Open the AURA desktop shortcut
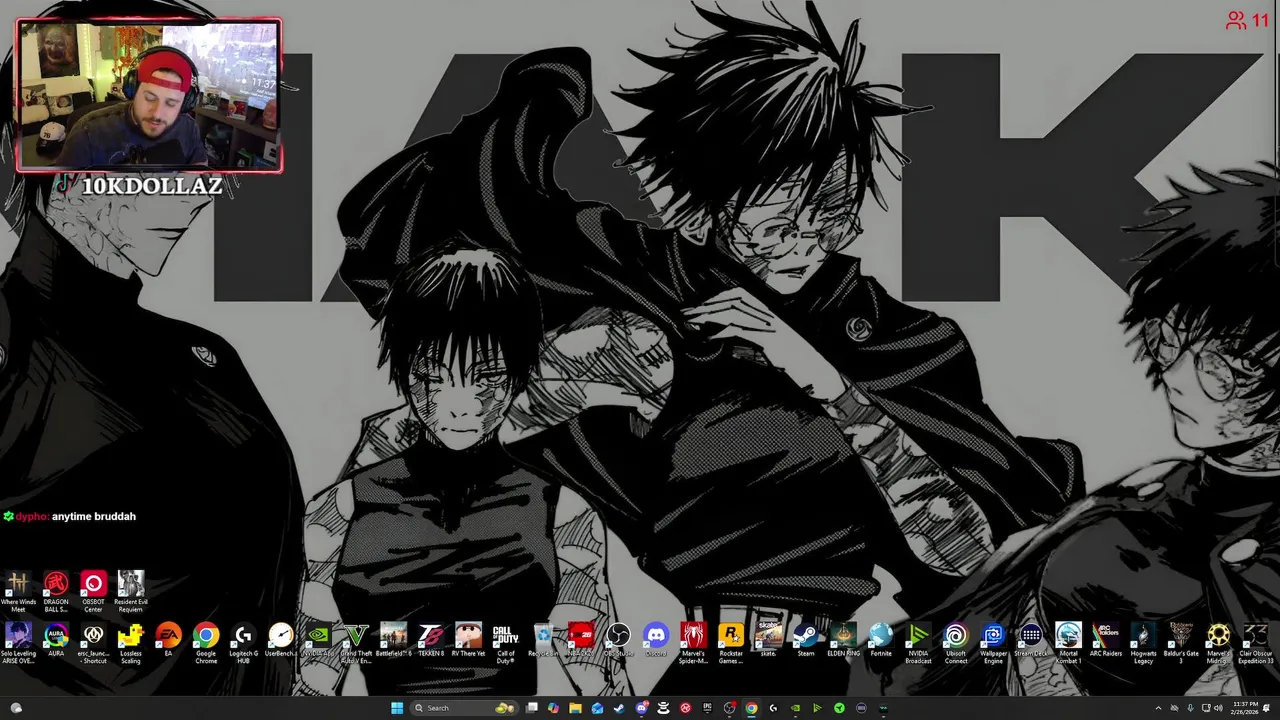The width and height of the screenshot is (1280, 720). pyautogui.click(x=56, y=641)
